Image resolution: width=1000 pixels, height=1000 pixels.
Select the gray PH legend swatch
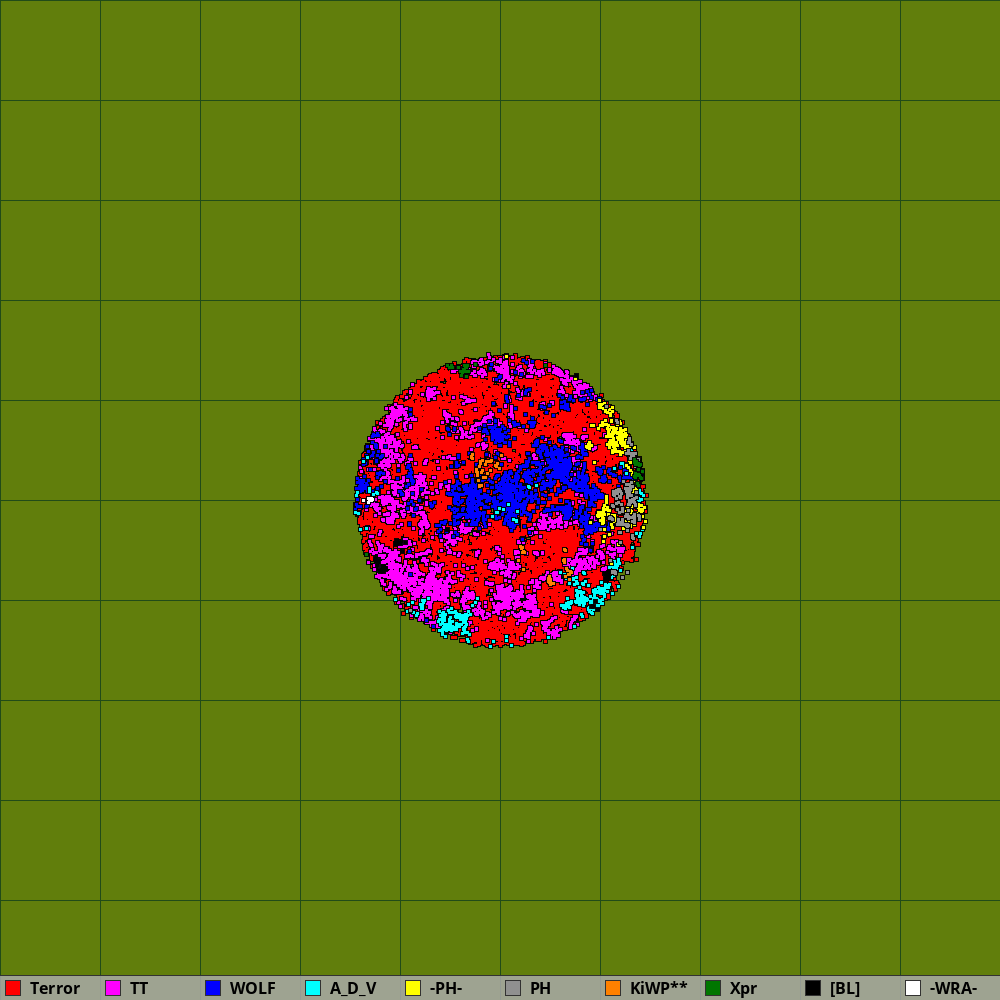coord(513,988)
